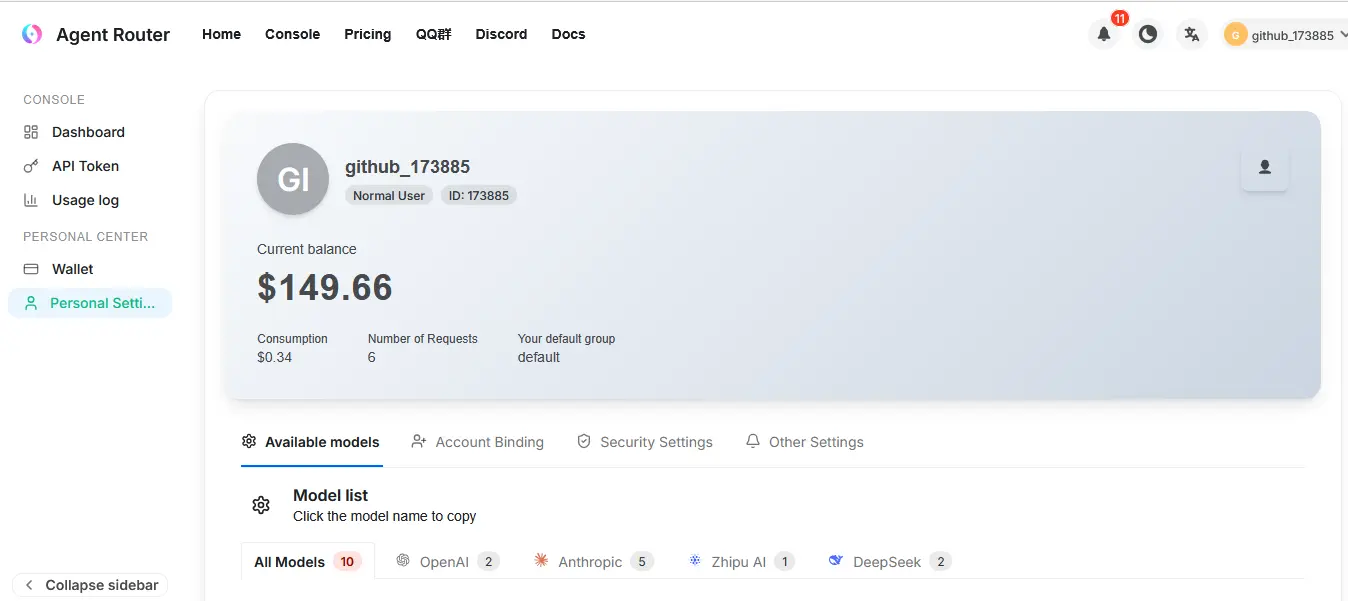Click the Agent Router brand name
This screenshot has height=601, width=1348.
click(113, 34)
